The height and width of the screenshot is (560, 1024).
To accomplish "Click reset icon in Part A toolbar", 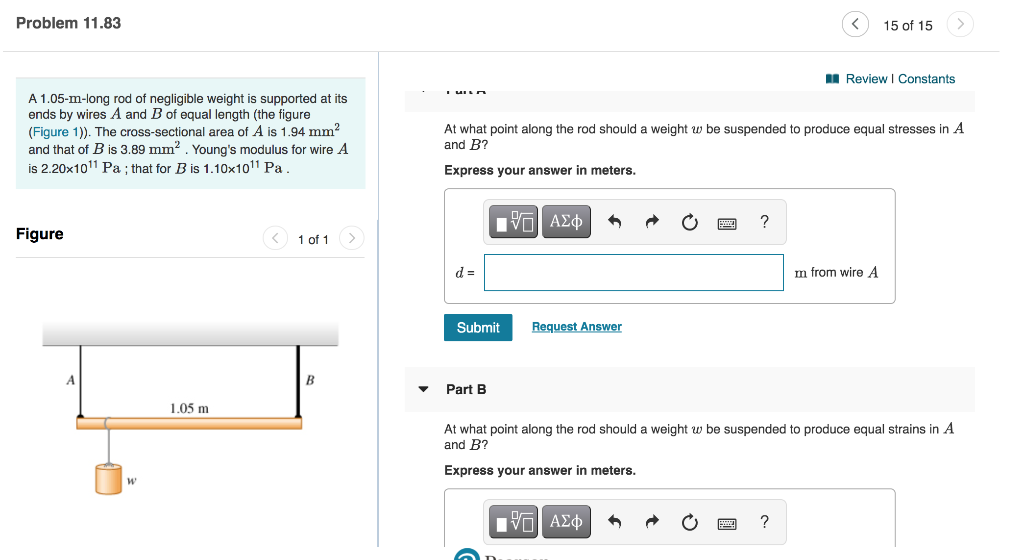I will point(690,223).
